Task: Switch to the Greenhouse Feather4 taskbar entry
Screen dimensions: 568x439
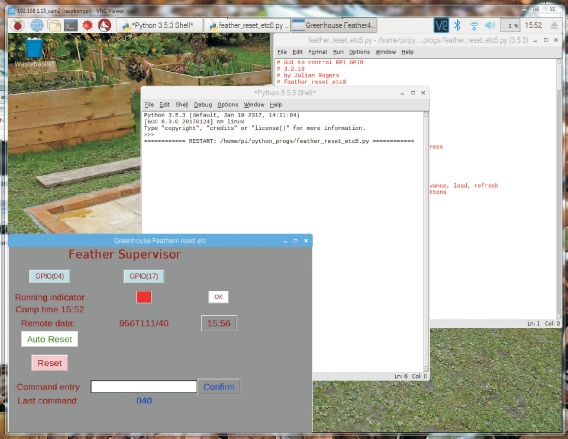Action: (x=334, y=25)
